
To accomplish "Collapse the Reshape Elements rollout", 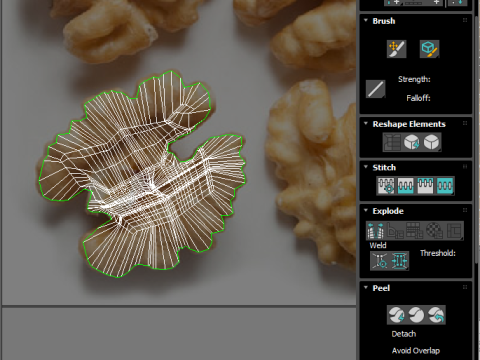I will click(366, 124).
